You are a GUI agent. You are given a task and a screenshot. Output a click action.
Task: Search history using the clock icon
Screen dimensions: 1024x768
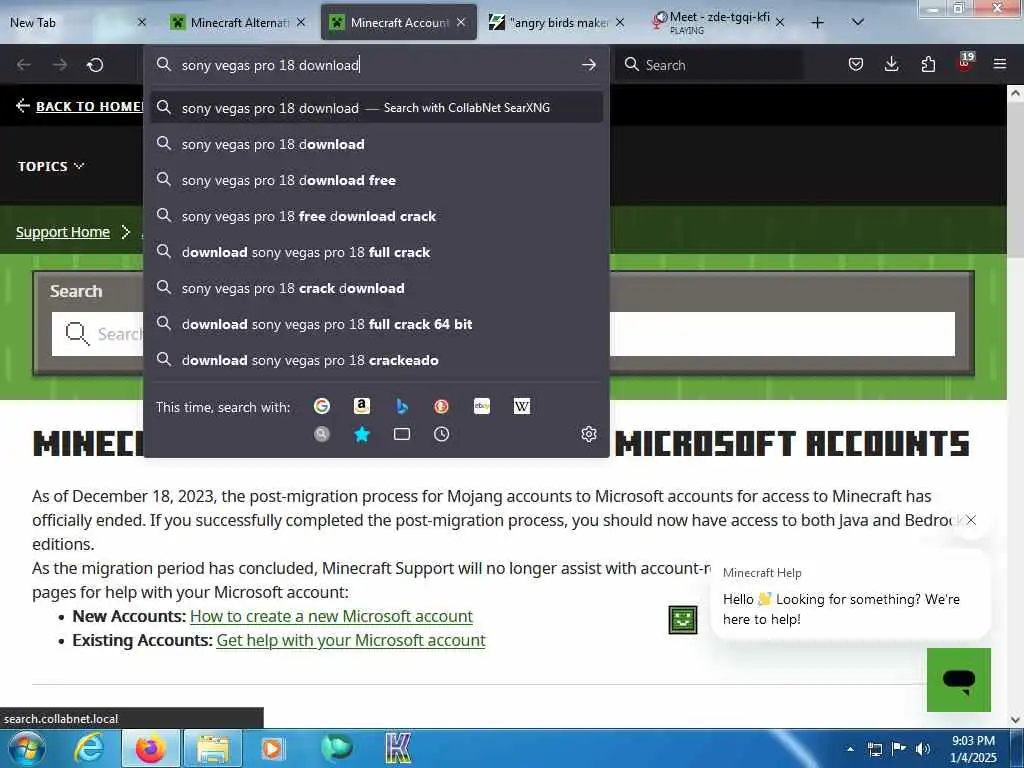coord(441,434)
